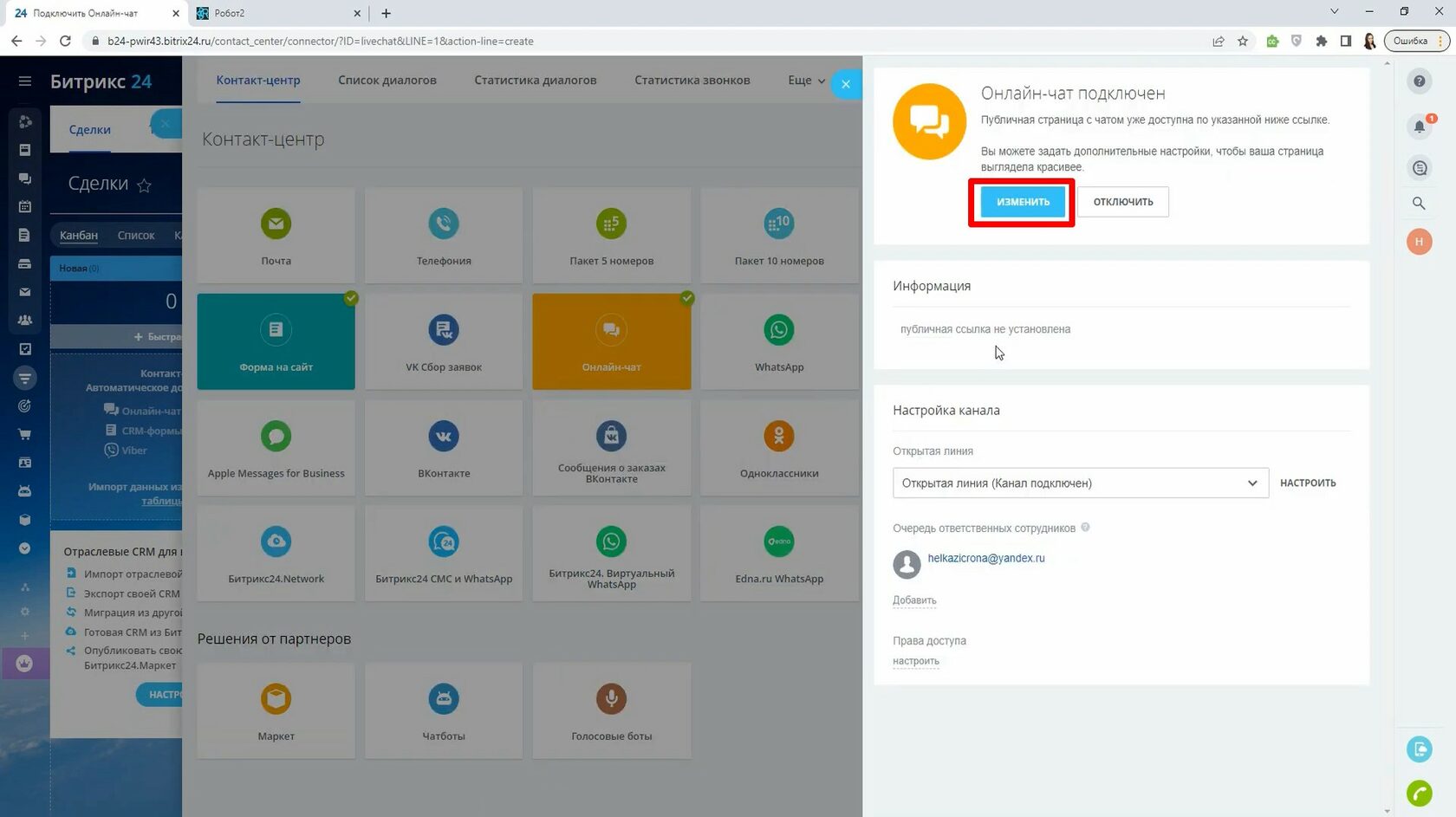This screenshot has width=1456, height=817.
Task: Click the Изменить button
Action: tap(1023, 202)
